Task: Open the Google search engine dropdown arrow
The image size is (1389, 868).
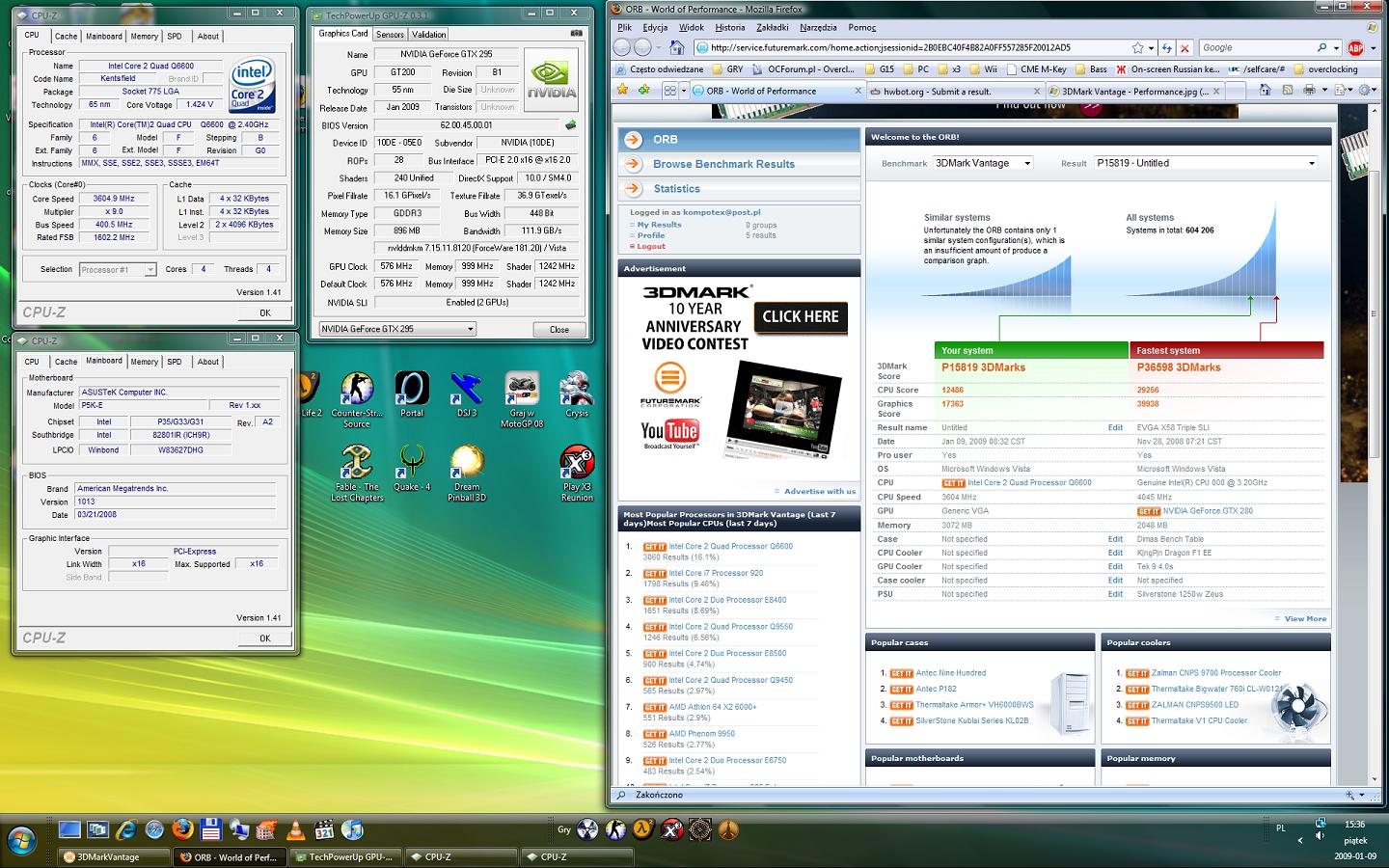Action: (x=1336, y=47)
